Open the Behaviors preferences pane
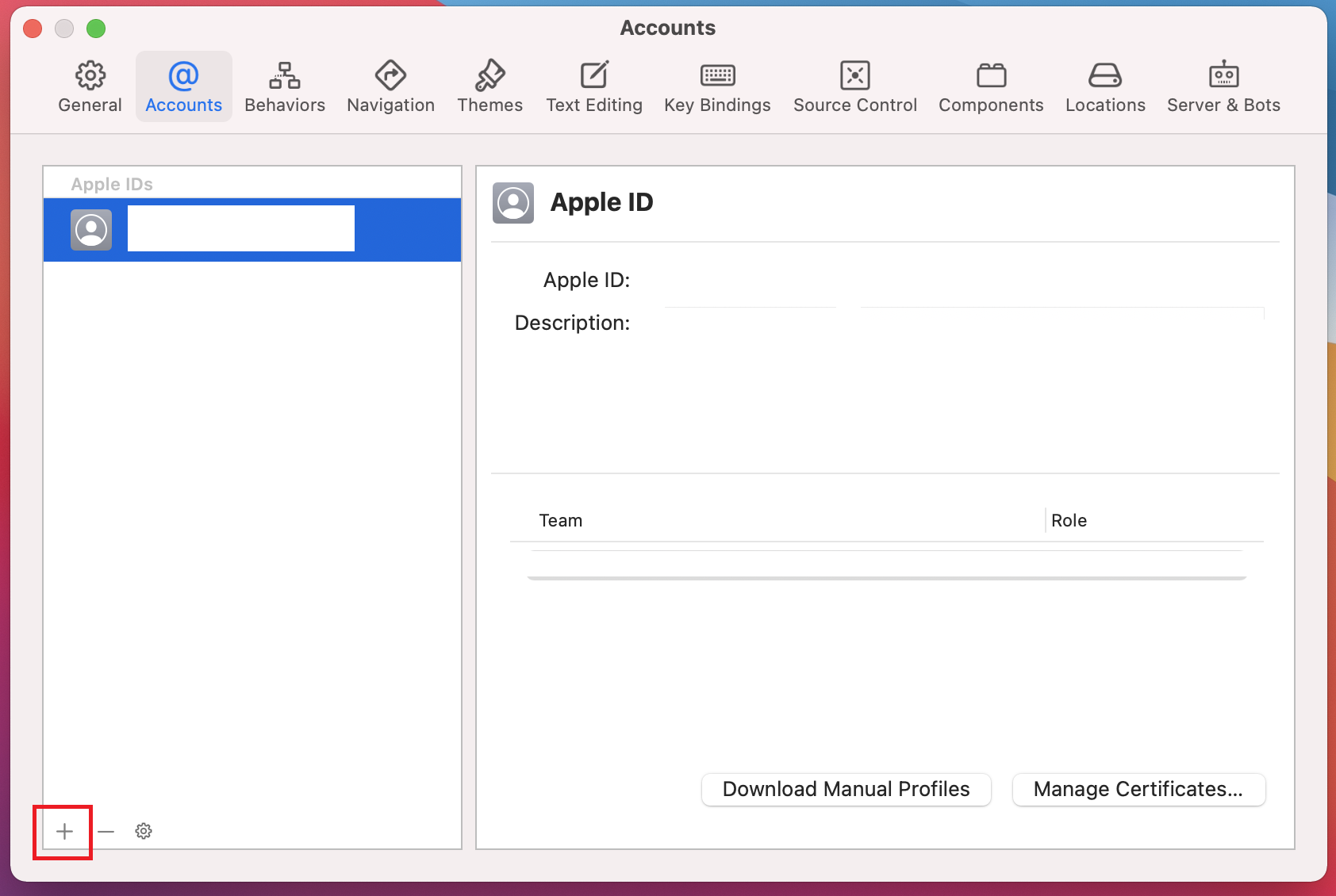 pos(285,86)
